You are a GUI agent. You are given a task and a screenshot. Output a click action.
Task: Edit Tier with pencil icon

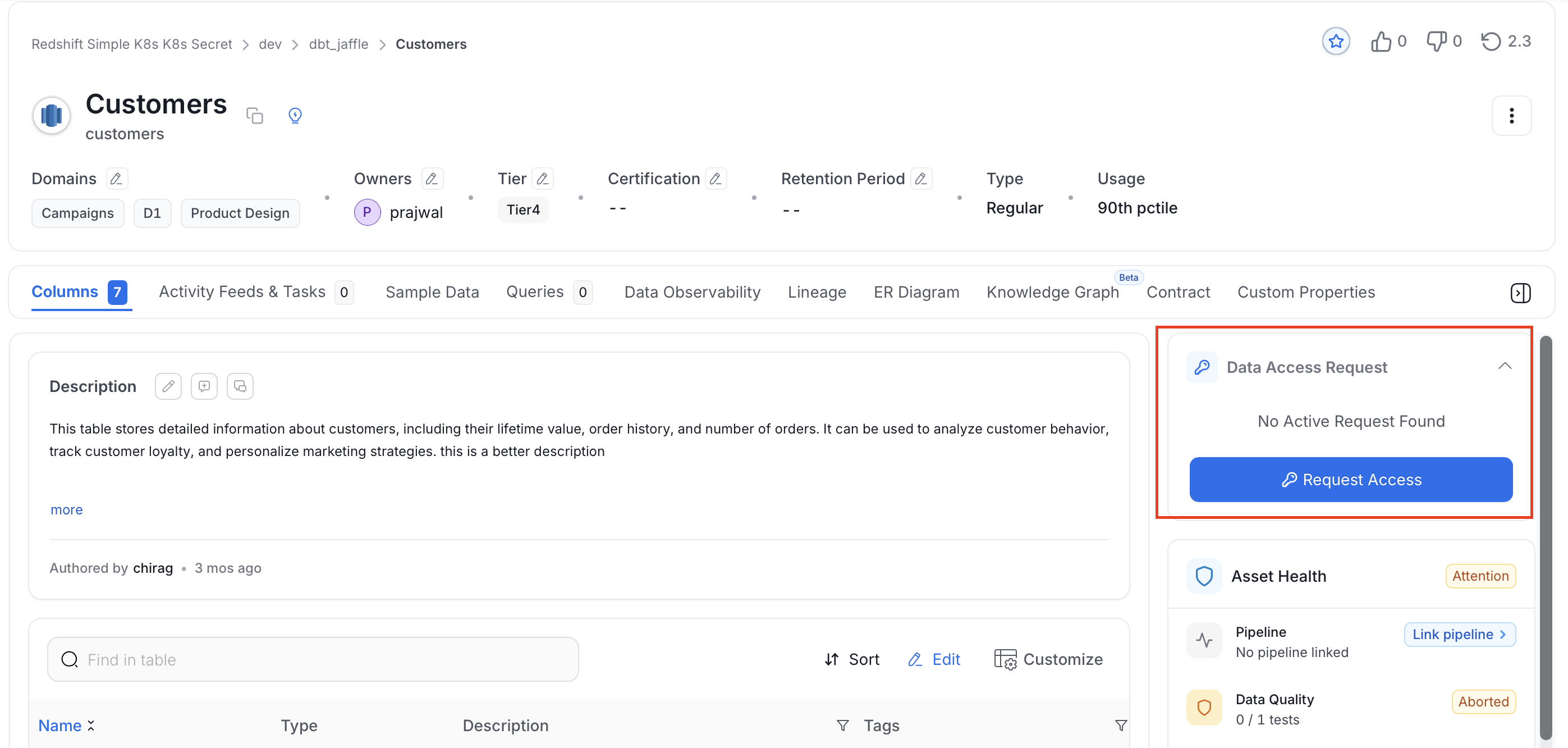pos(542,179)
